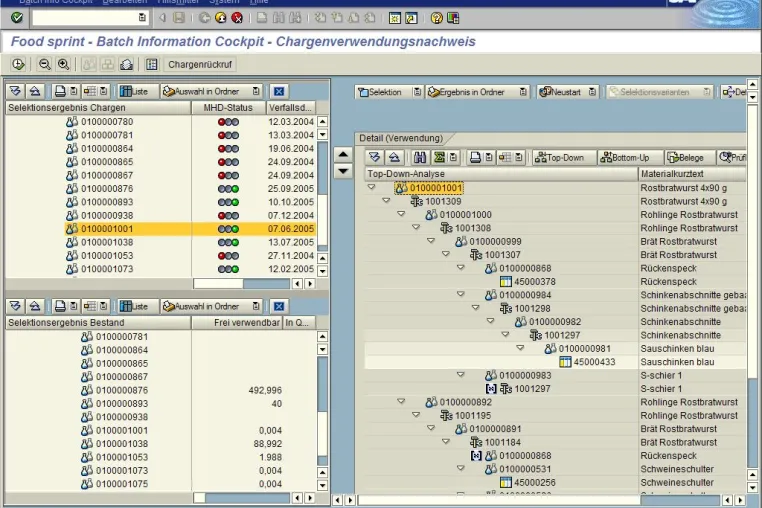Select the Detail (Verwendung) tab
762x508 pixels.
click(401, 138)
